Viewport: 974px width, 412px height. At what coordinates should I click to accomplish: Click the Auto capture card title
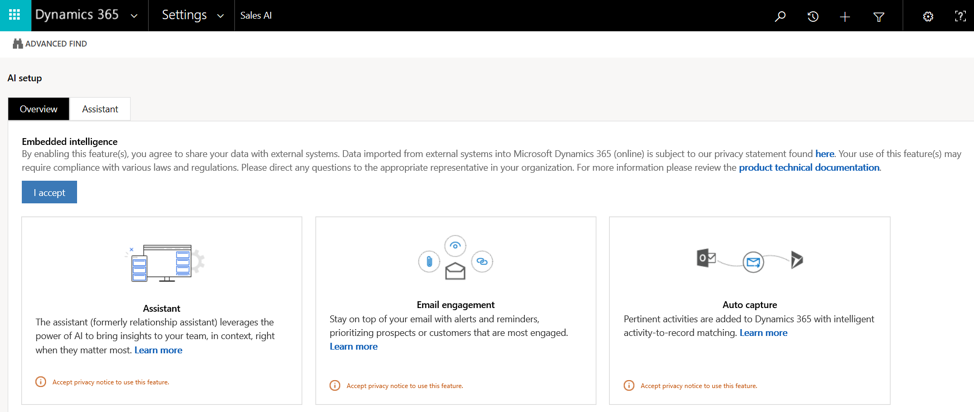coord(750,304)
